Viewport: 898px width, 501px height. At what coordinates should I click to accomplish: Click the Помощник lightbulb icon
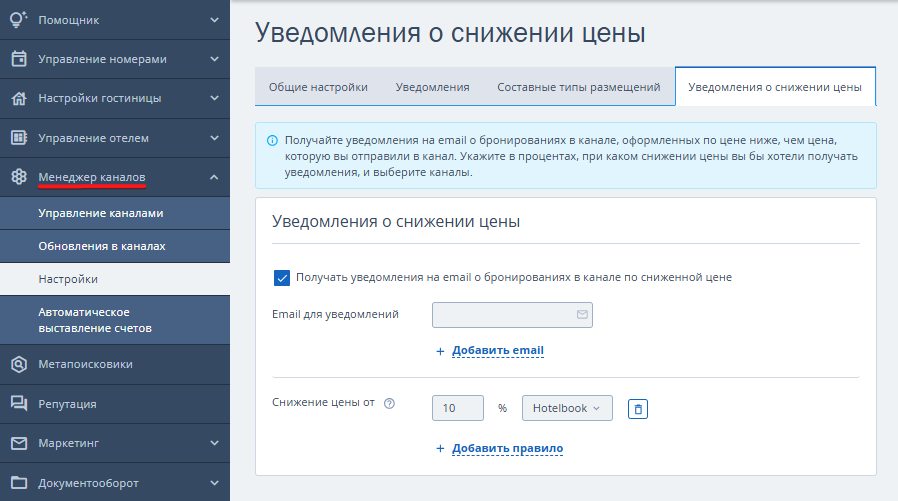coord(19,19)
